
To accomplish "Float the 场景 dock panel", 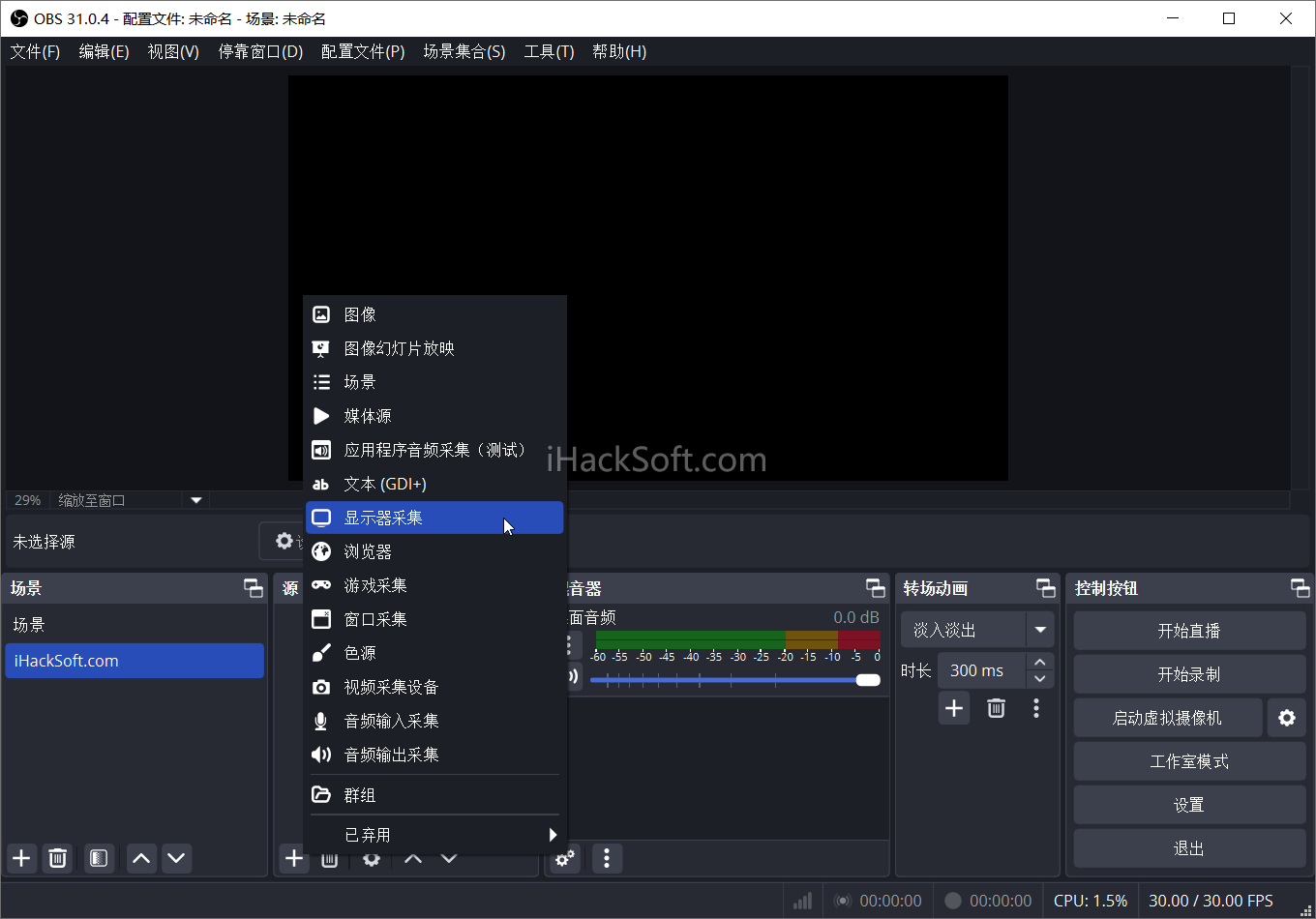I will coord(253,588).
